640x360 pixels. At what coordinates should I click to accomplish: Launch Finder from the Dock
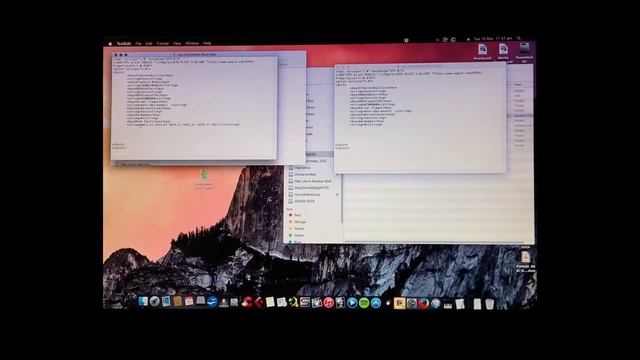(x=143, y=301)
